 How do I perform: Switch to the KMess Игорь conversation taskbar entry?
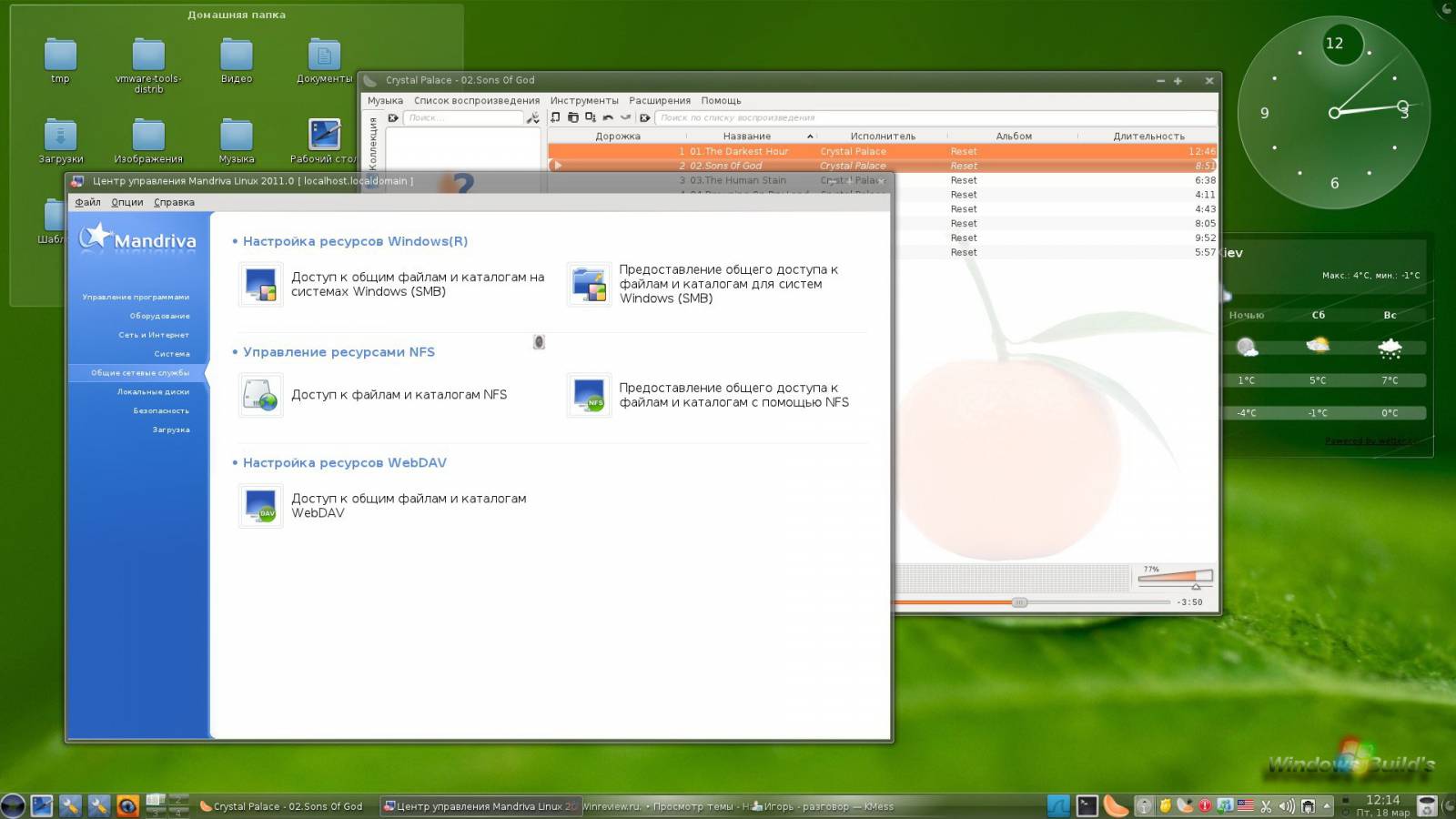pyautogui.click(x=824, y=806)
